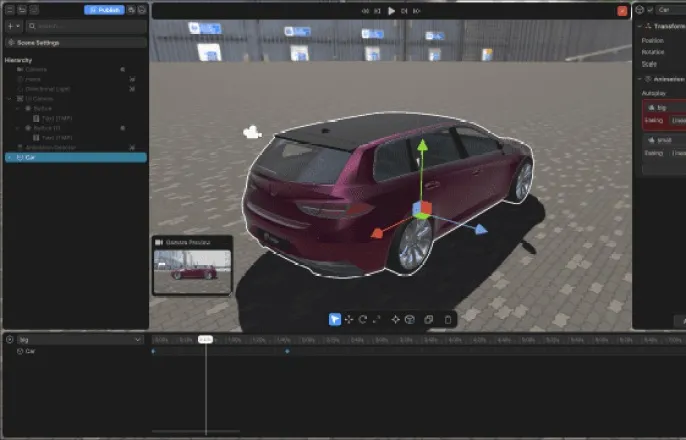
Task: Select Directional Light in the hierarchy
Action: 47,89
